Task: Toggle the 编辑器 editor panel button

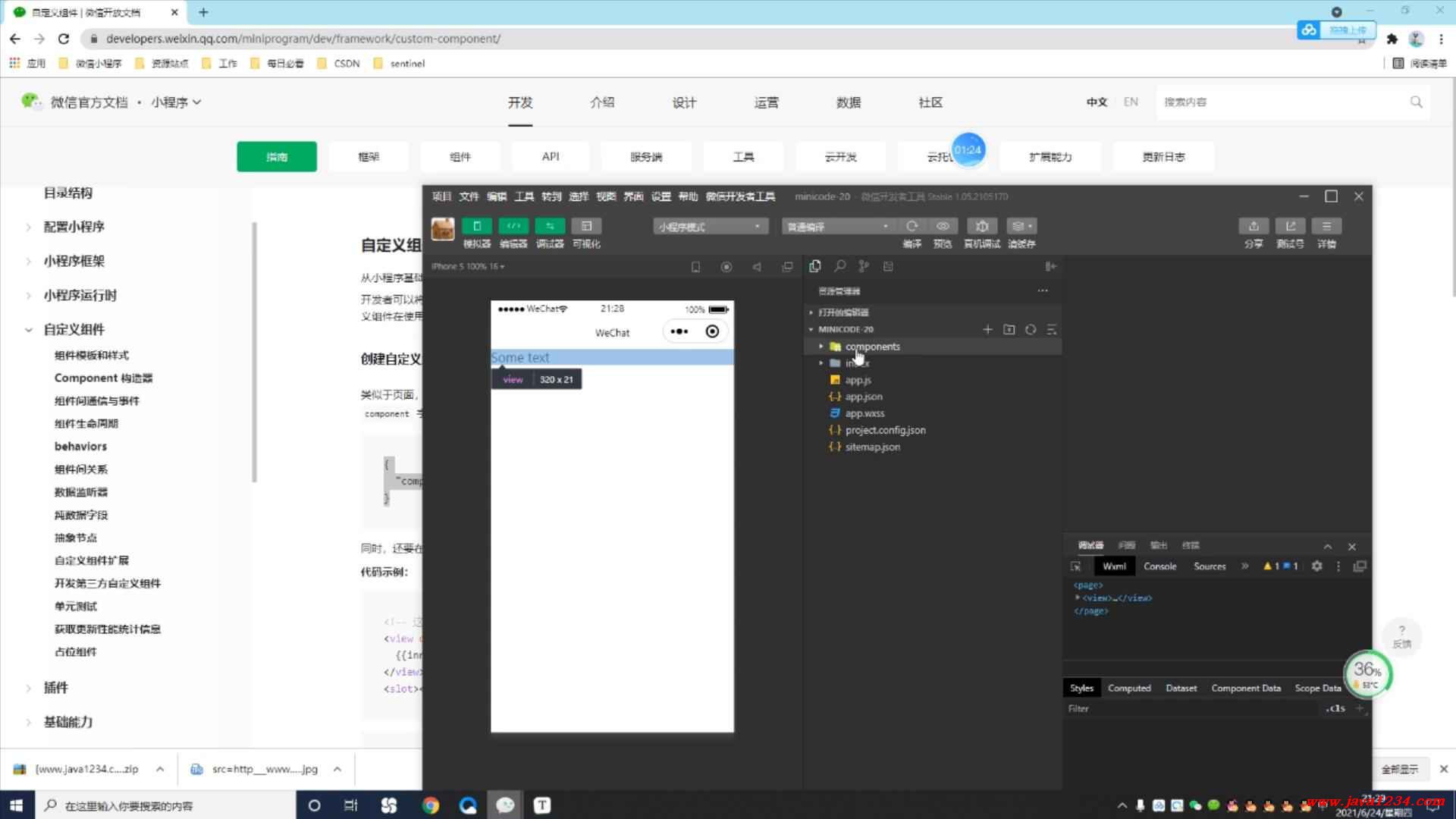Action: coord(513,226)
